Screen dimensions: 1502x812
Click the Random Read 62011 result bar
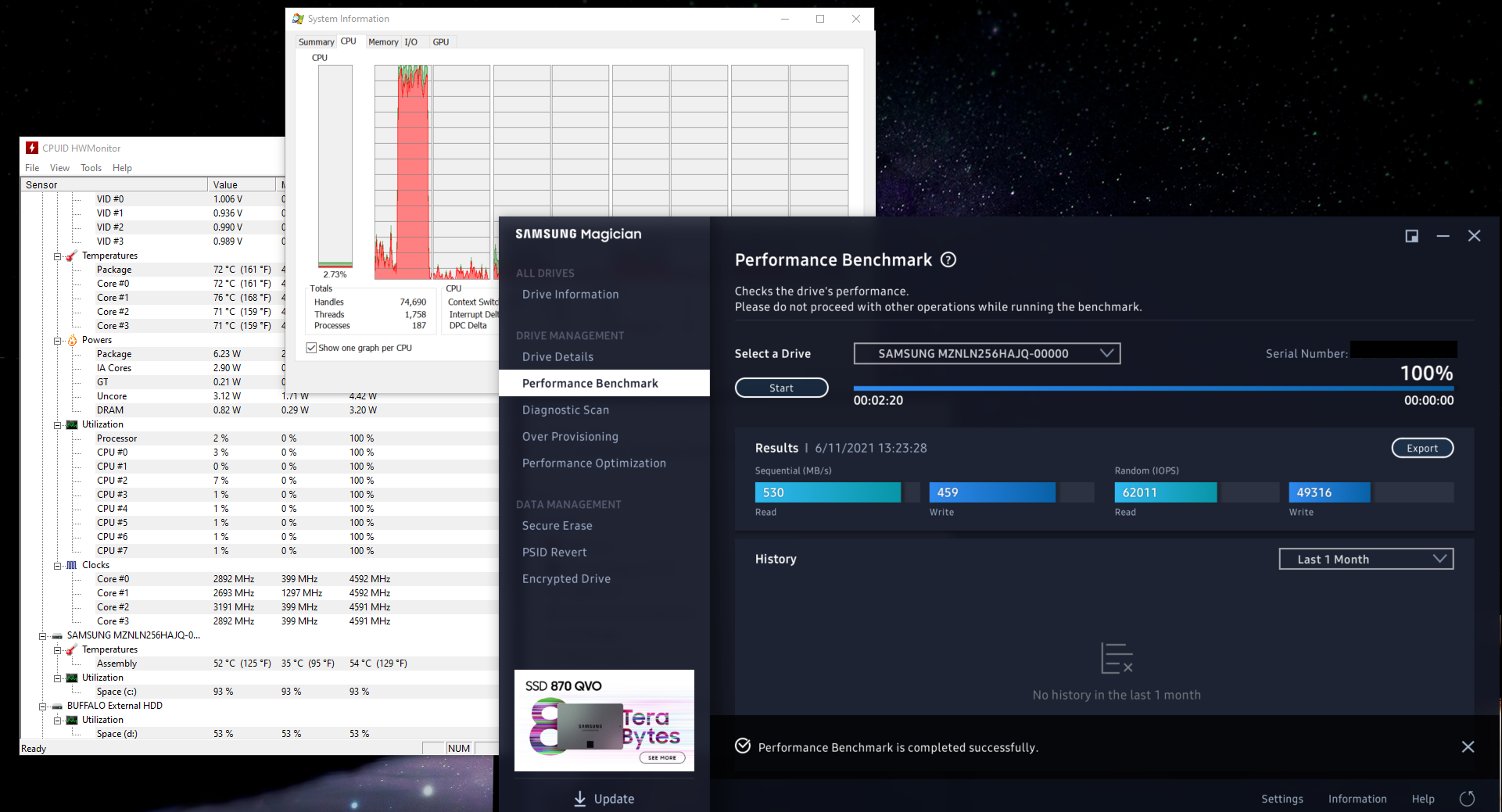[1165, 492]
